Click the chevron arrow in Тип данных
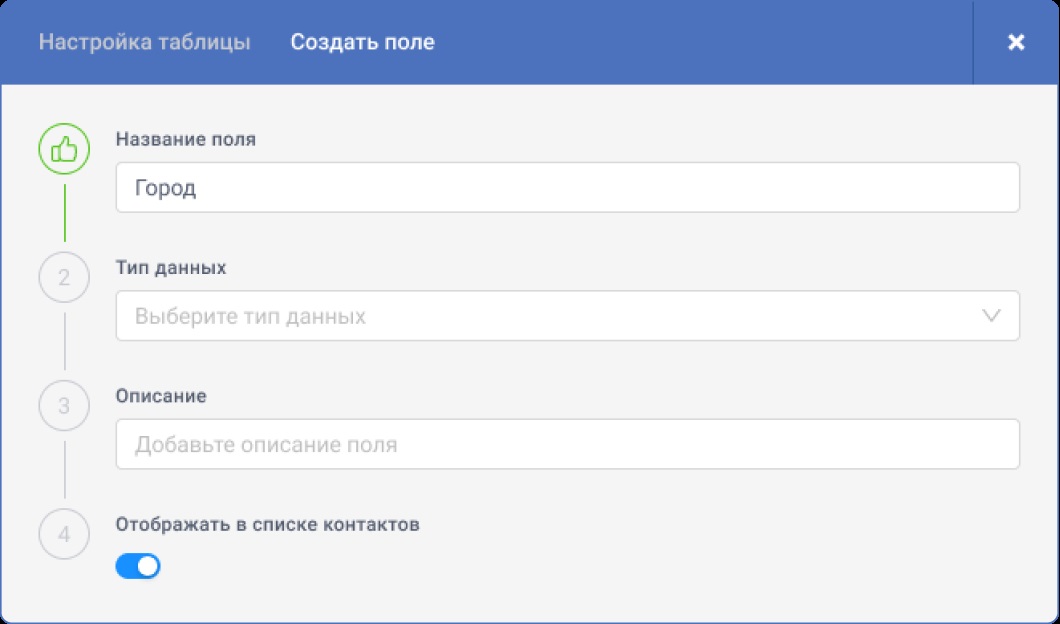Image resolution: width=1060 pixels, height=624 pixels. coord(991,316)
